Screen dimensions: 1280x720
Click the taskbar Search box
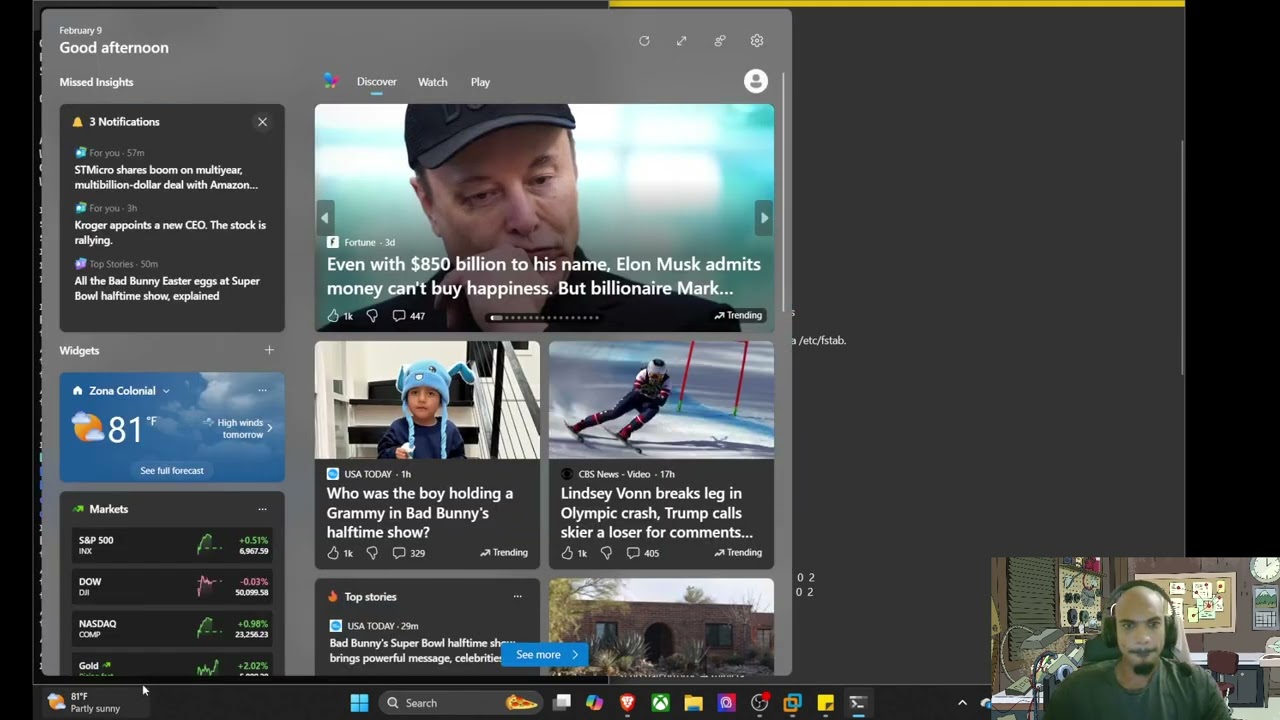coord(461,703)
